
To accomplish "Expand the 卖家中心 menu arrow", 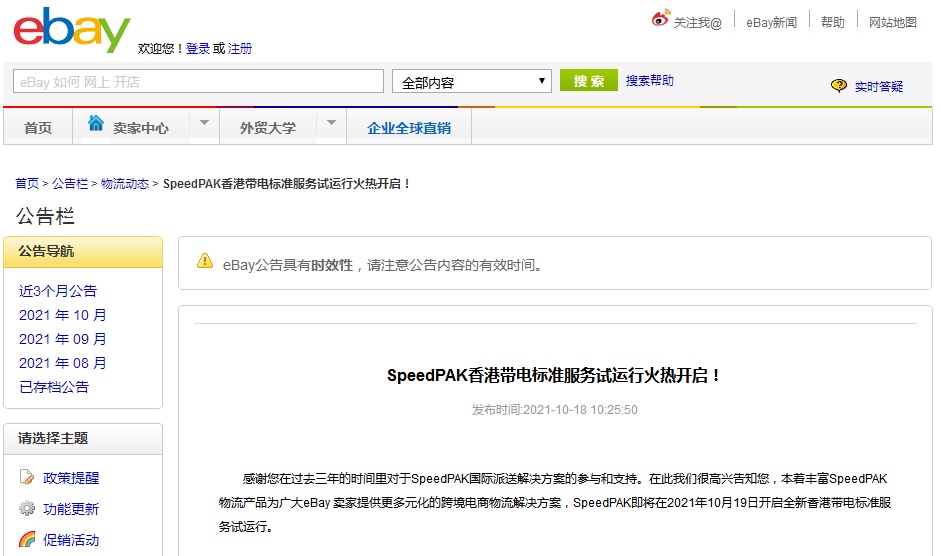I will tap(204, 122).
